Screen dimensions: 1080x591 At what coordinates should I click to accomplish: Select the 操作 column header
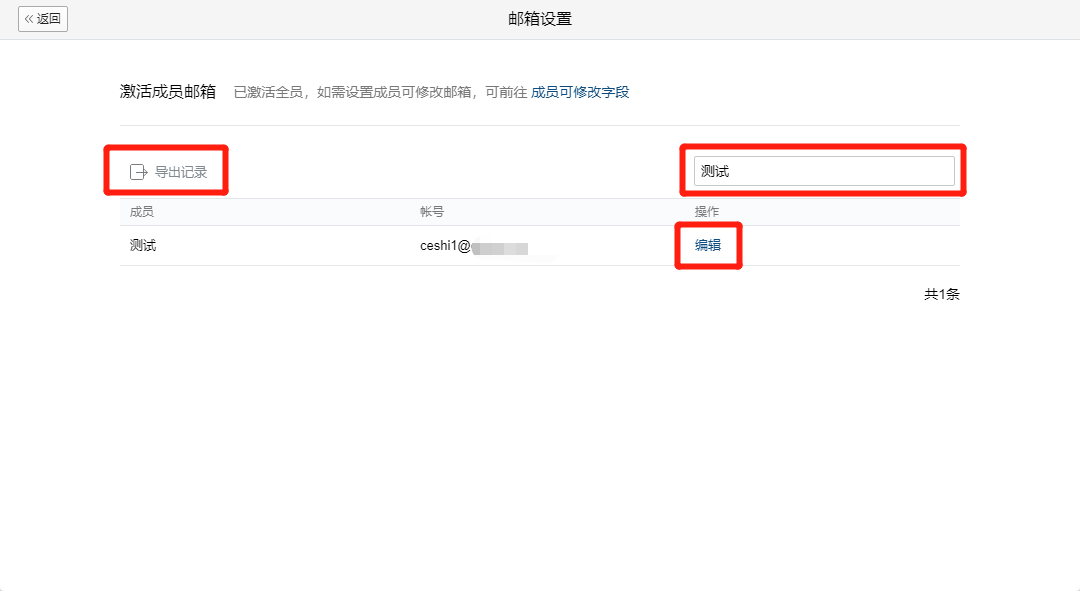coord(706,211)
